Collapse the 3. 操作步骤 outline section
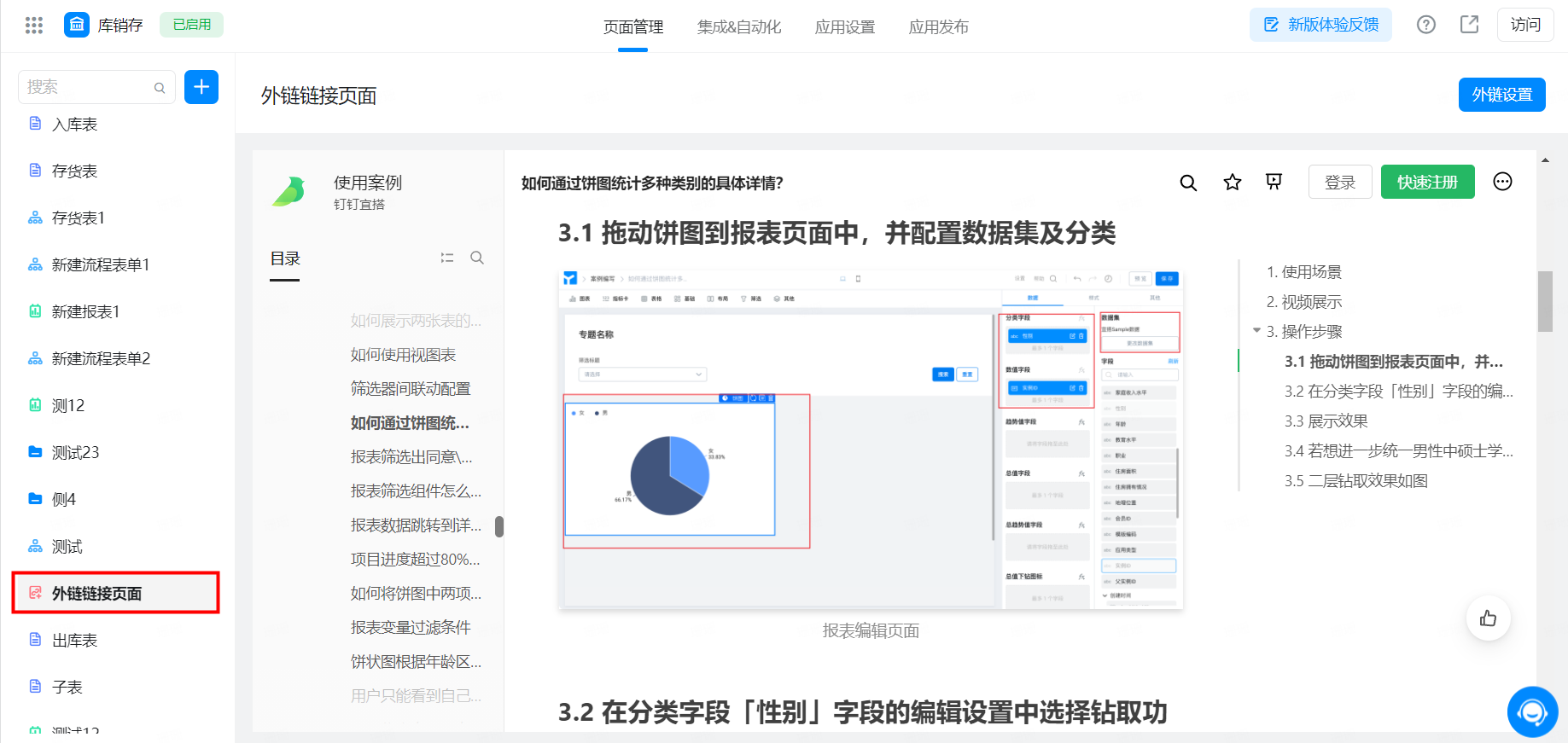This screenshot has width=1568, height=743. pyautogui.click(x=1256, y=331)
